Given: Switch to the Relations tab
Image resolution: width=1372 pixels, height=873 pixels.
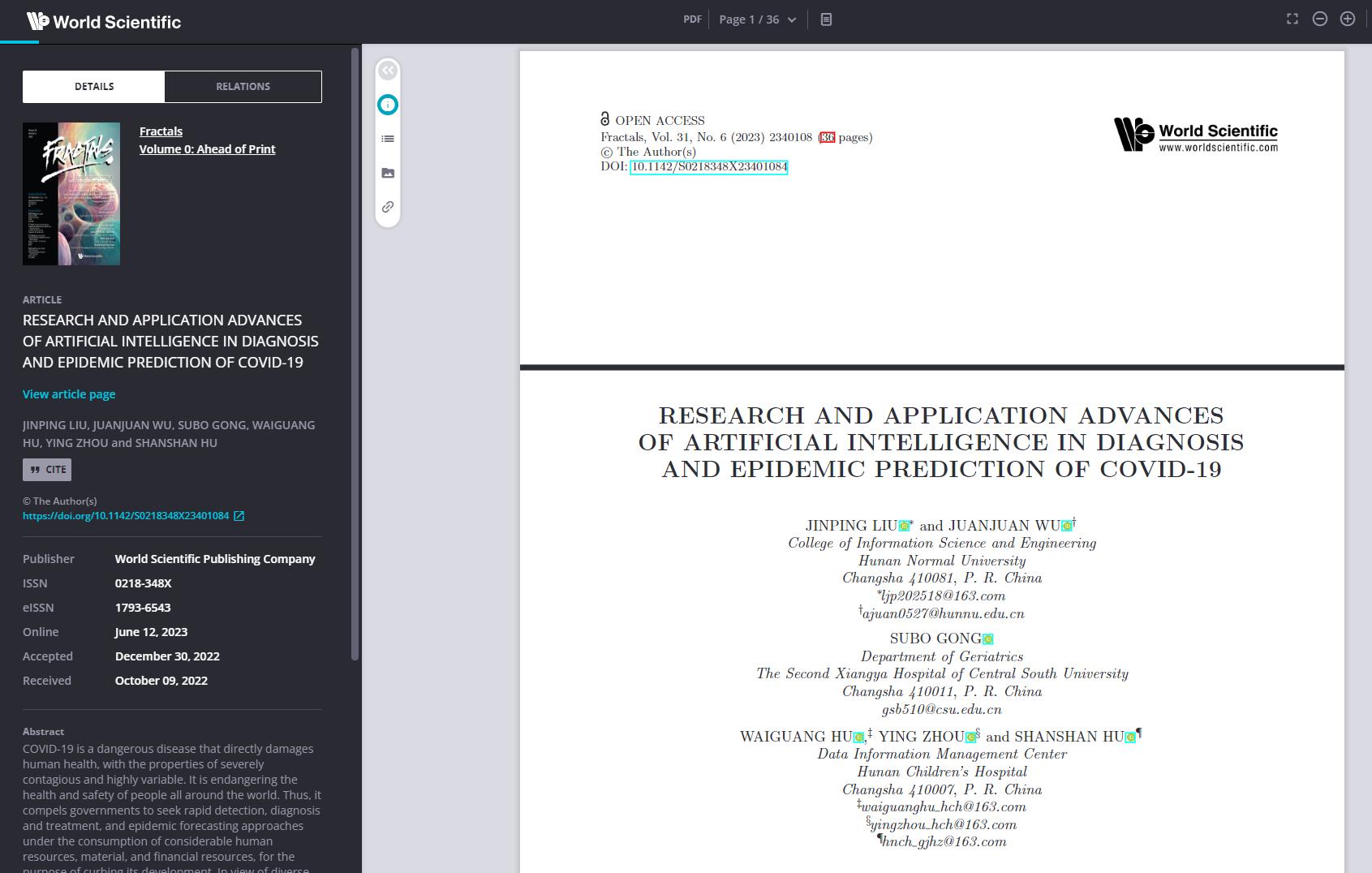Looking at the screenshot, I should click(243, 87).
